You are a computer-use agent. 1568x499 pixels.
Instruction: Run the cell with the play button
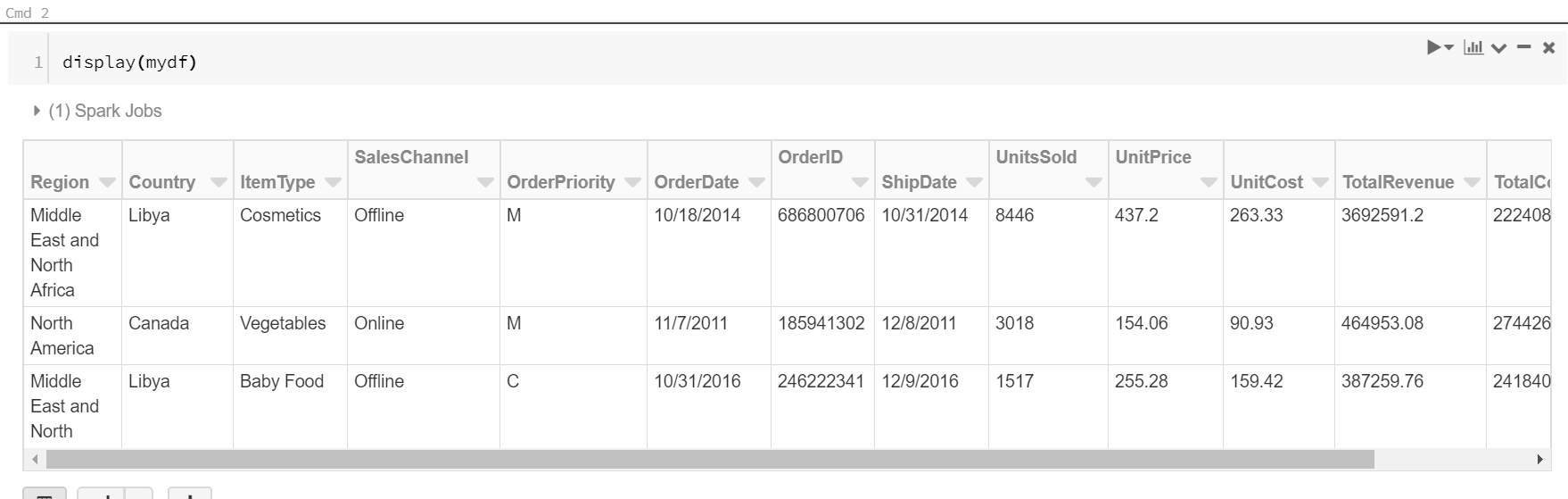[x=1433, y=47]
